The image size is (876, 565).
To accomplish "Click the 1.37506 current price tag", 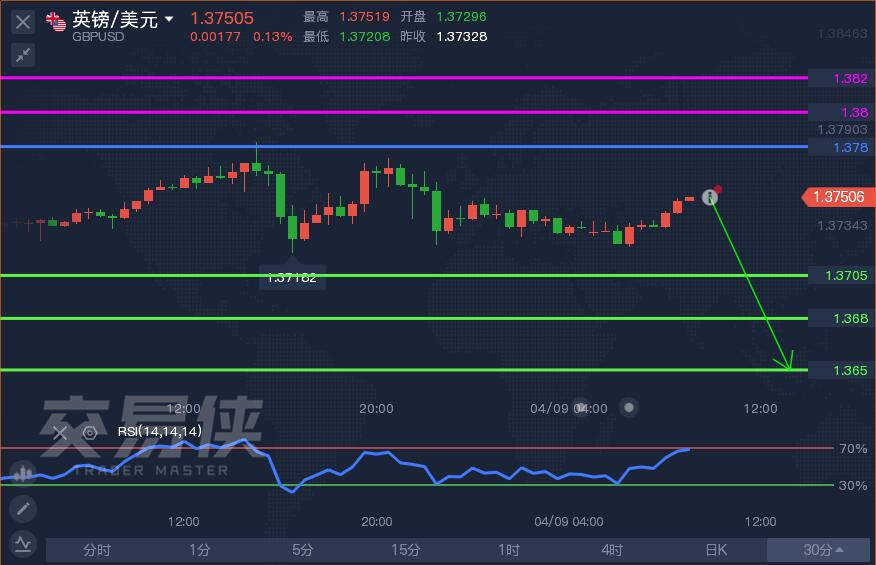I will click(x=837, y=197).
